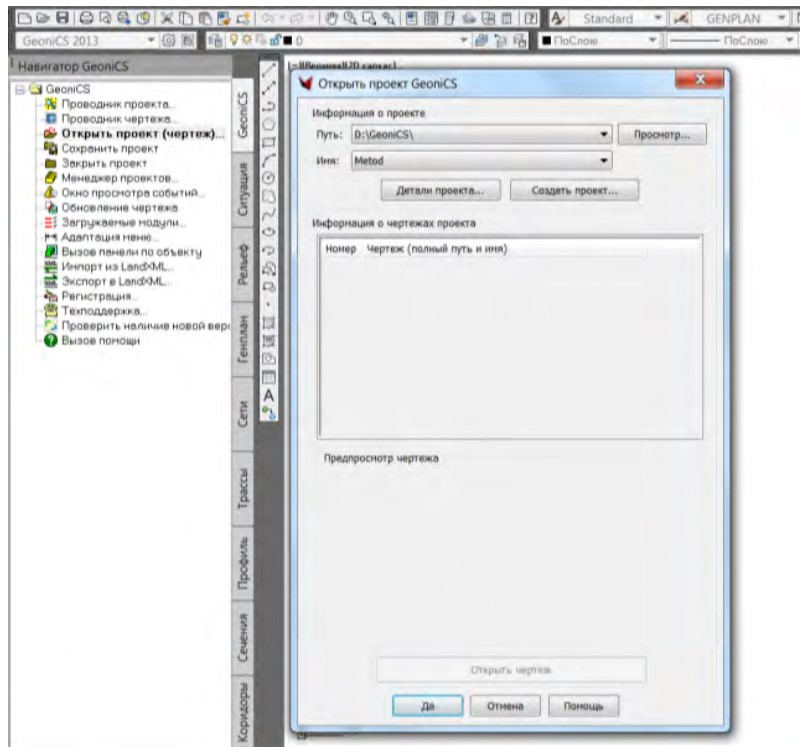Screen dimensions: 810x747
Task: Switch to the Ситуация side tab
Action: click(243, 190)
